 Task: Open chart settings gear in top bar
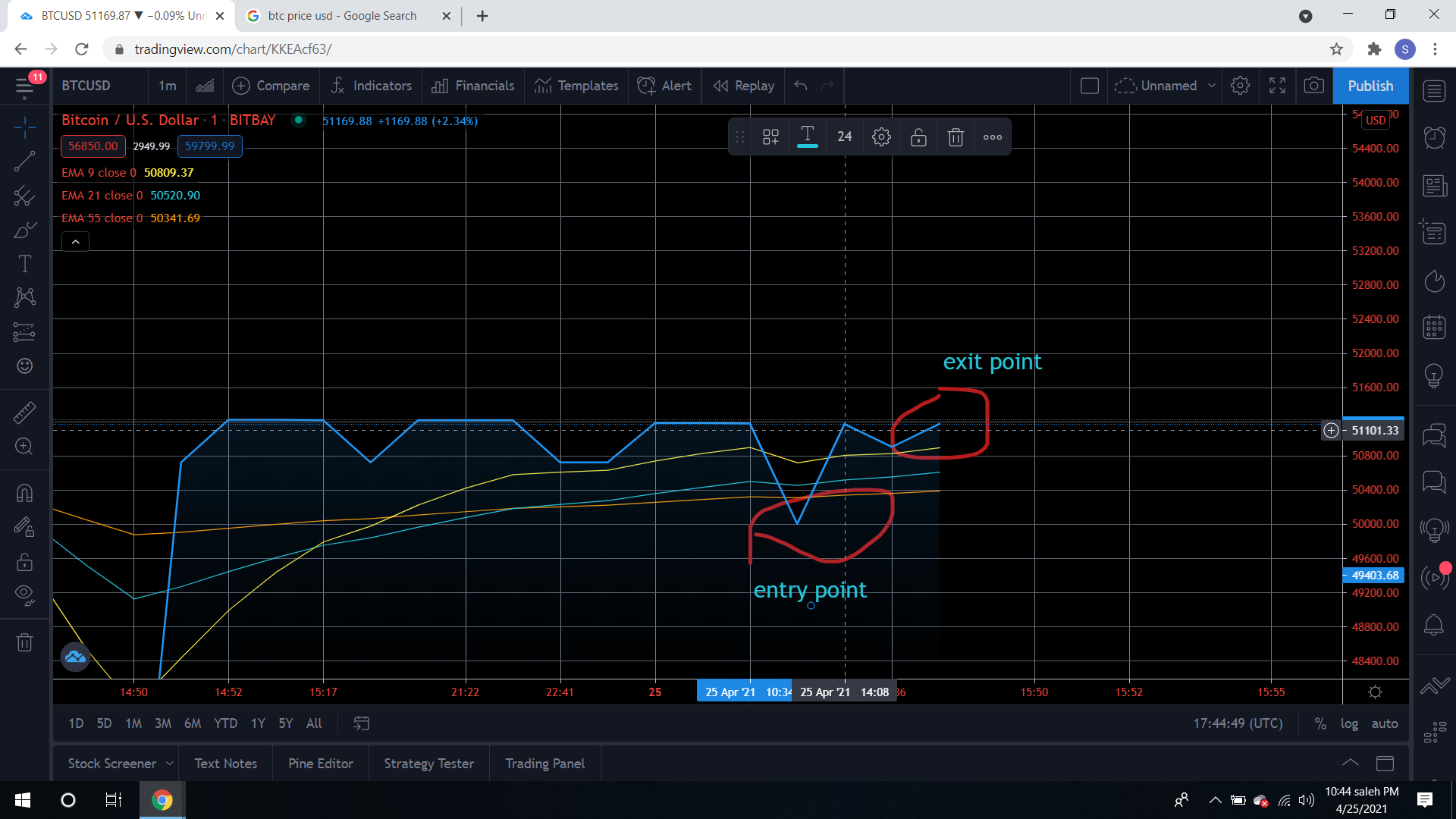1240,86
